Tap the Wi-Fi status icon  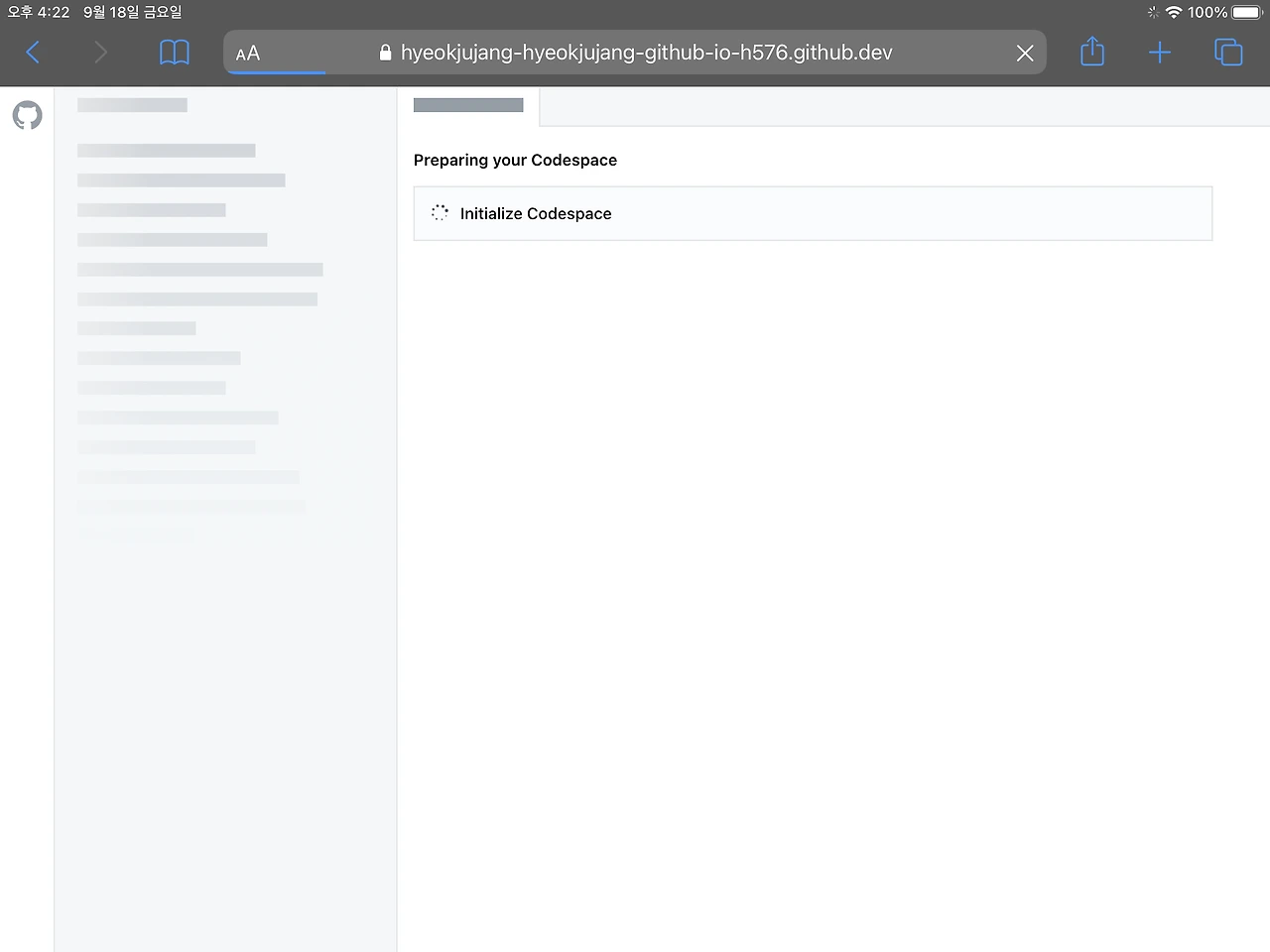click(1174, 12)
